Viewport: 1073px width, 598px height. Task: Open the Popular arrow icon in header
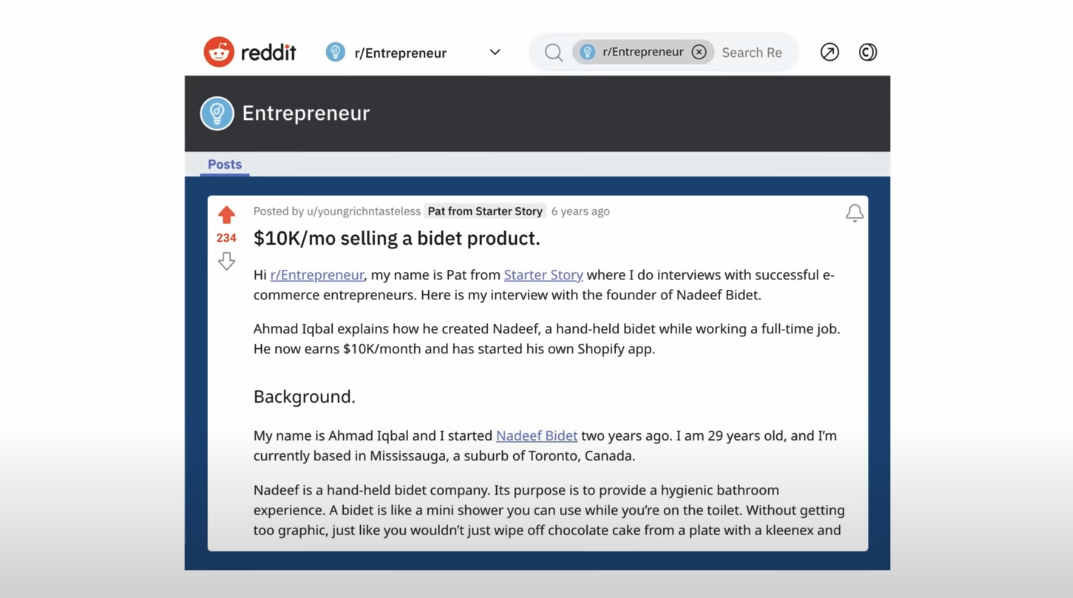(x=829, y=52)
